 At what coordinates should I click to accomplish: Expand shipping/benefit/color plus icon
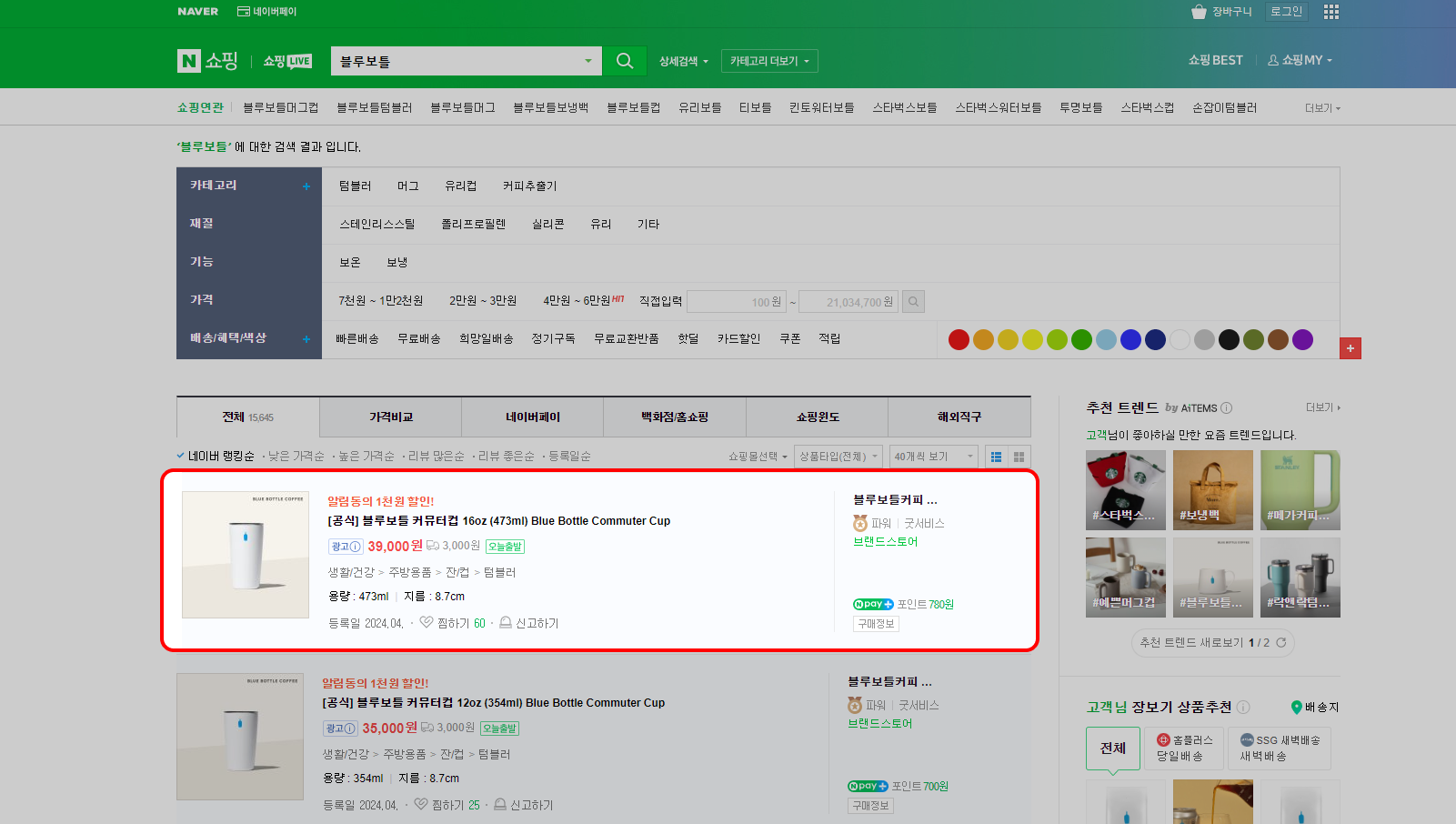pyautogui.click(x=306, y=339)
